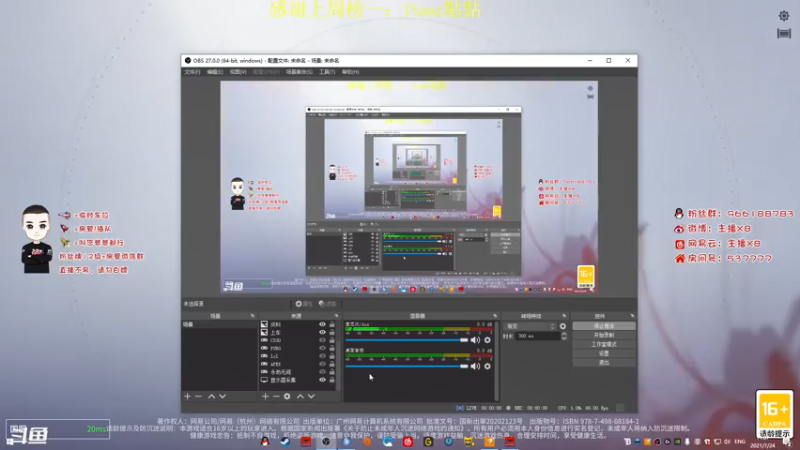Move scene down with arrow icon
The height and width of the screenshot is (450, 800).
222,396
